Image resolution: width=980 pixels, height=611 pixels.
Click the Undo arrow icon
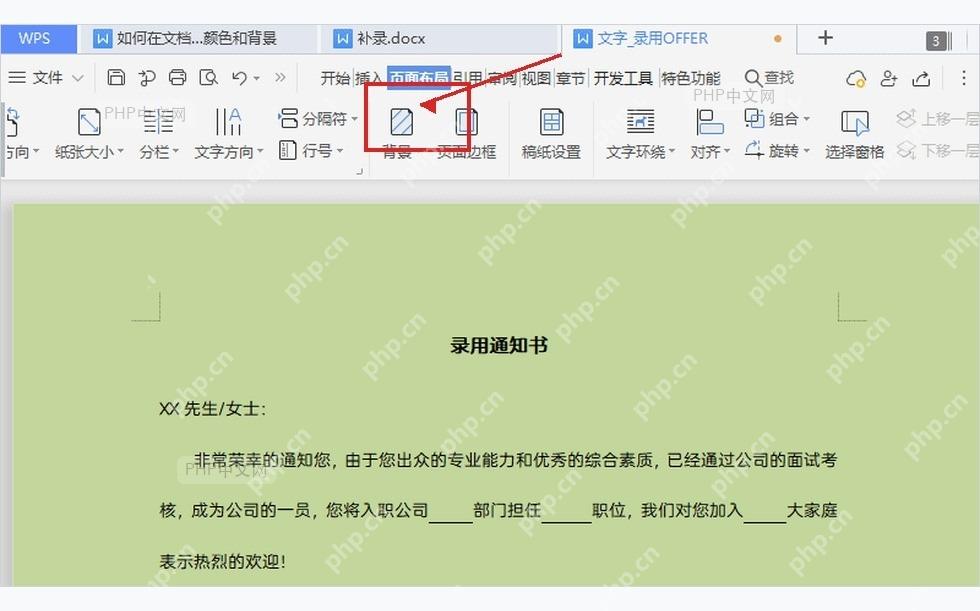tap(239, 77)
